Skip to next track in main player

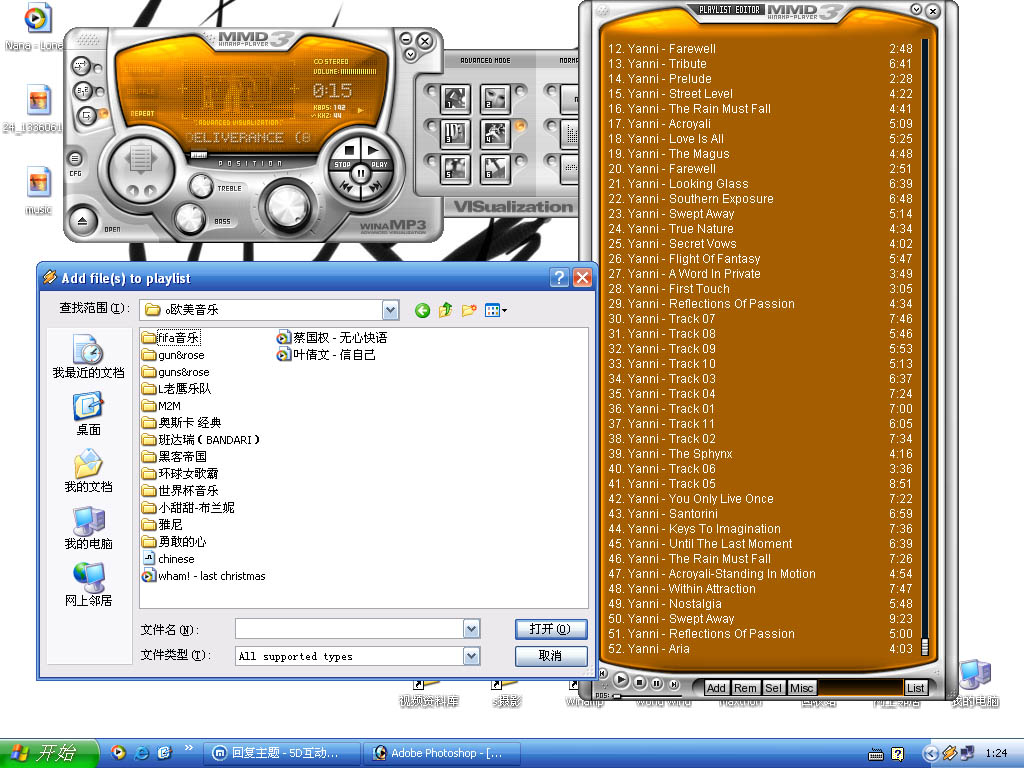376,187
